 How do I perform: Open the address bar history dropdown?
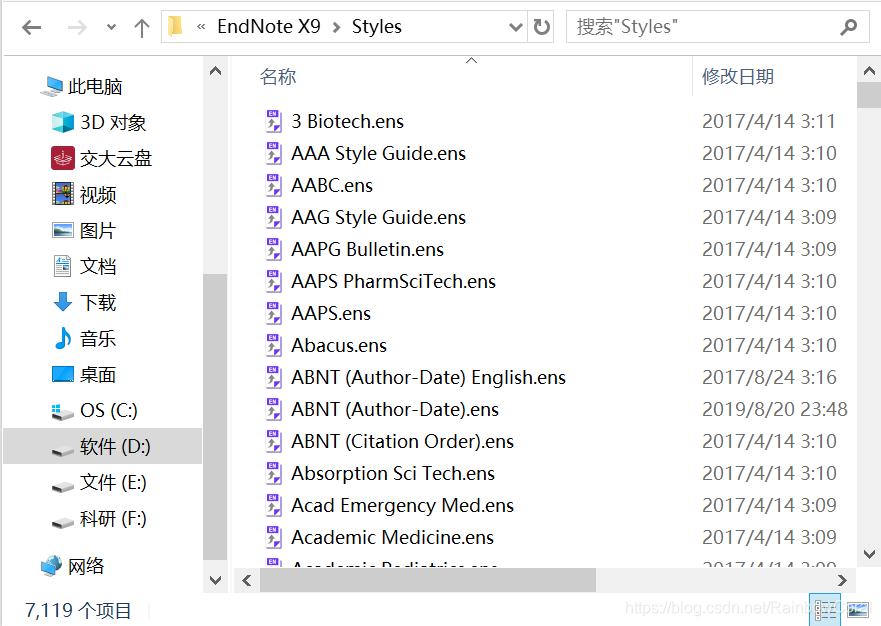point(515,27)
